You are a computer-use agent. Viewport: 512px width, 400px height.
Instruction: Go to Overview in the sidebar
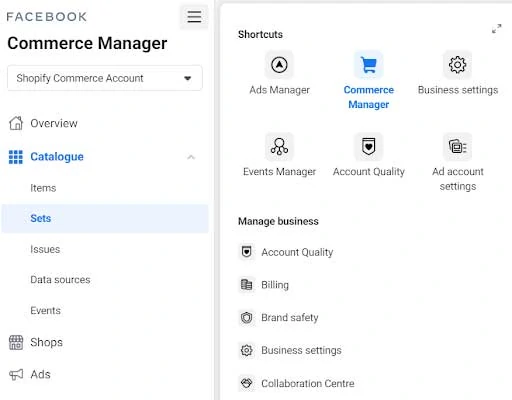(54, 123)
